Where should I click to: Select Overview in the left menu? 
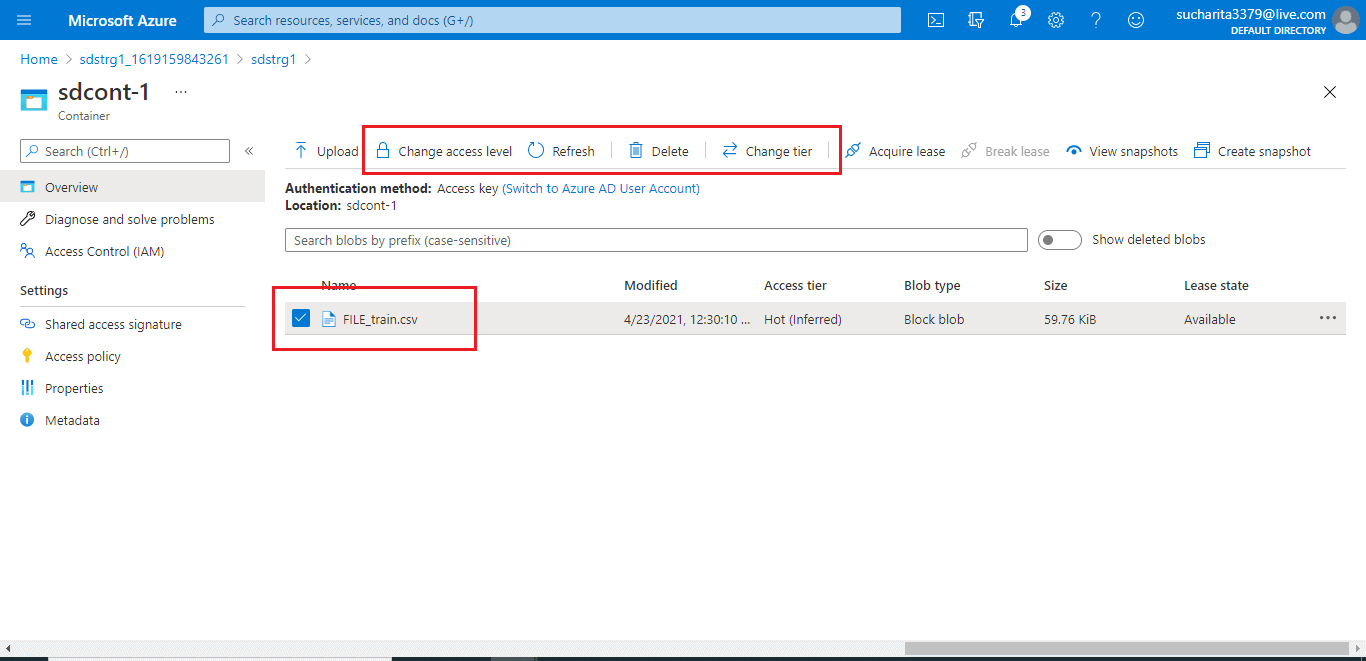[132, 187]
